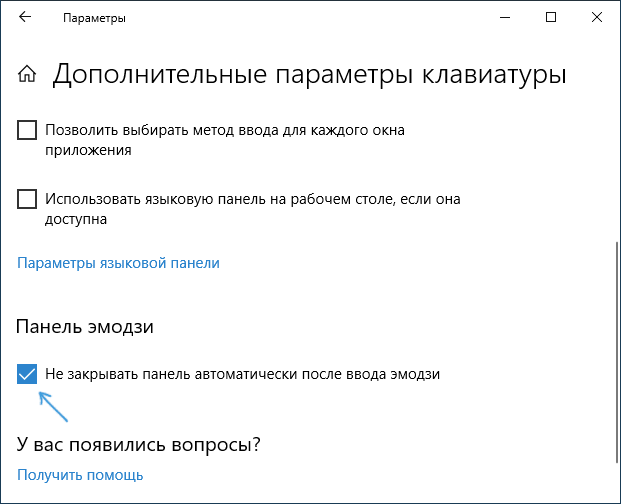Viewport: 621px width, 504px height.
Task: Select the Дополнительные параметры клавиатуры title
Action: click(310, 74)
